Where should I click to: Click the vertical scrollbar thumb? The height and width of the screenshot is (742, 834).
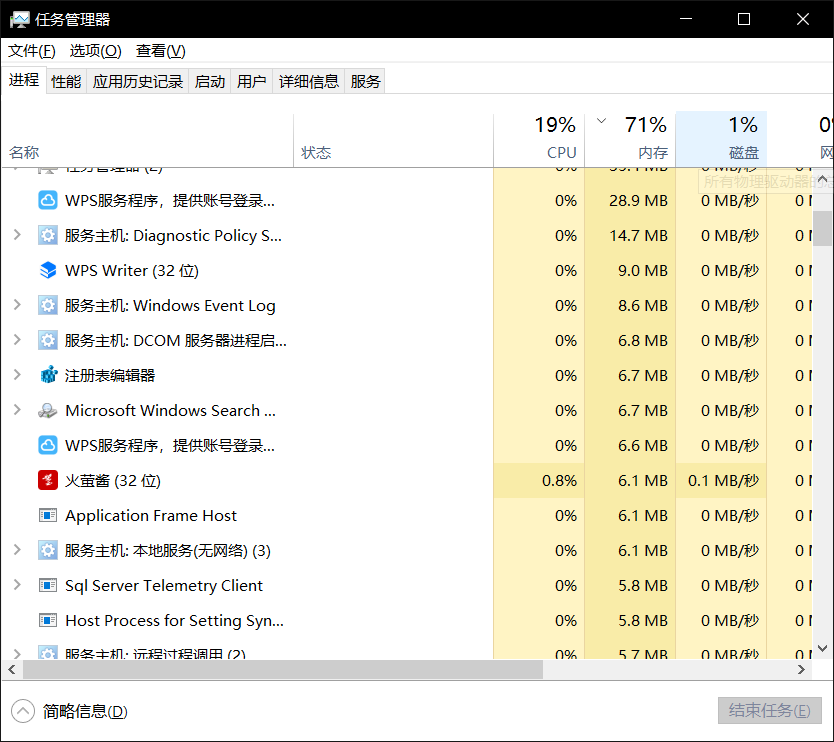pos(822,229)
